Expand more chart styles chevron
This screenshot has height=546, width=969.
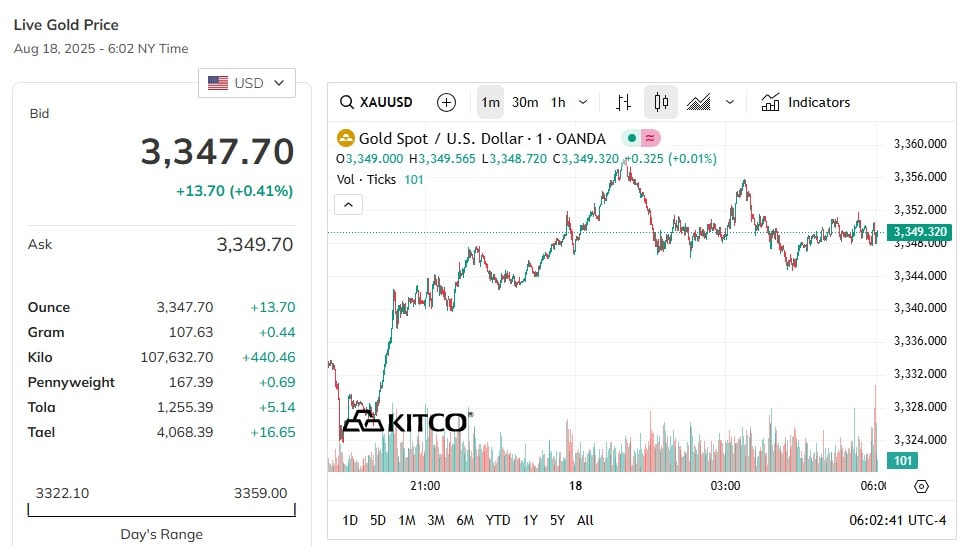[730, 103]
